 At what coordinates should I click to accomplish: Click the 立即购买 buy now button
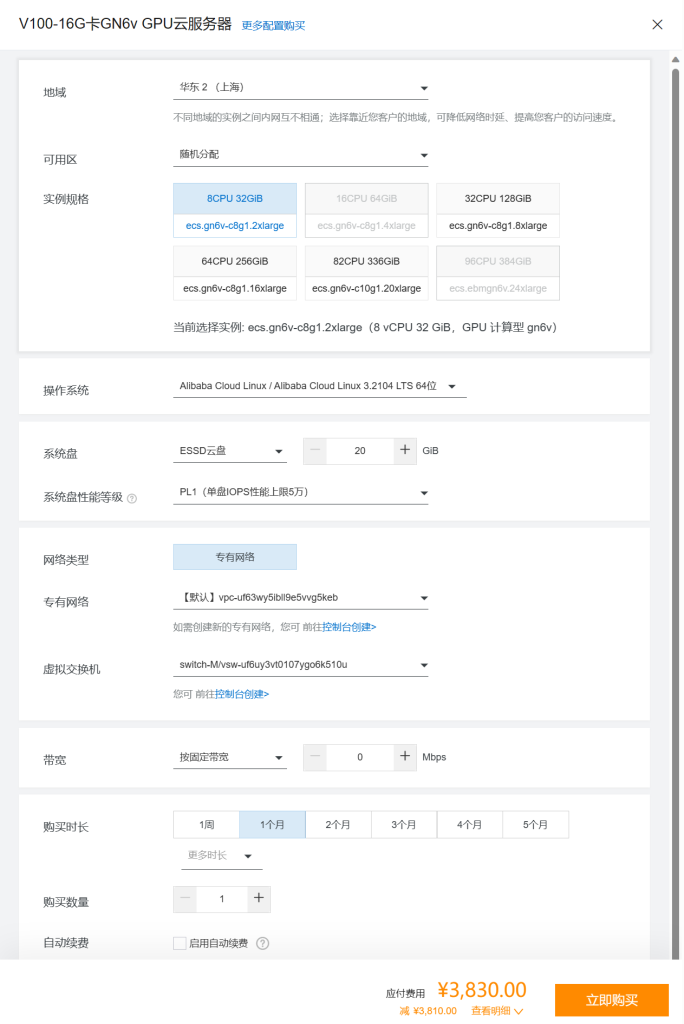[611, 1000]
